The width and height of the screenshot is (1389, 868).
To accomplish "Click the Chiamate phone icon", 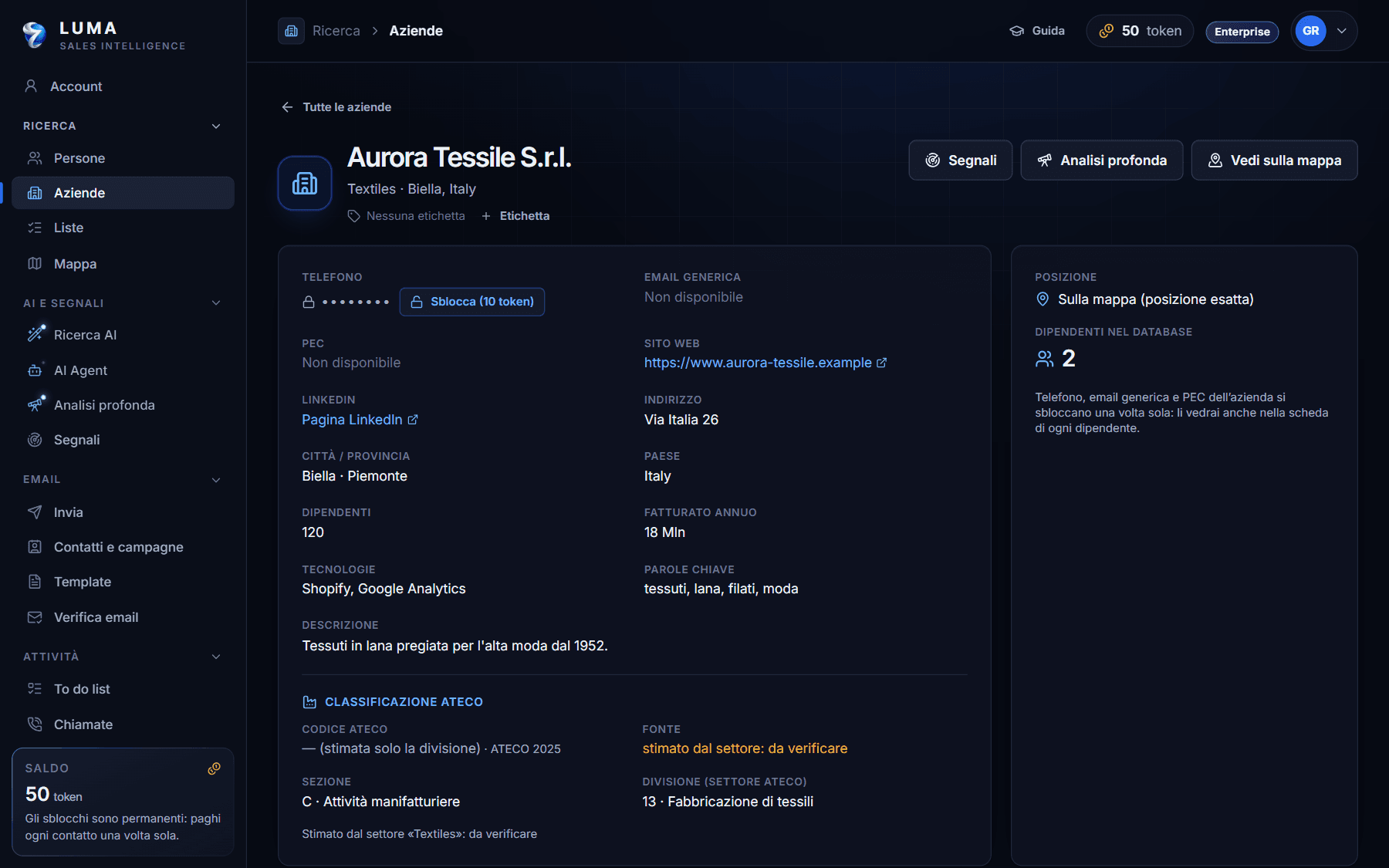I will [35, 724].
